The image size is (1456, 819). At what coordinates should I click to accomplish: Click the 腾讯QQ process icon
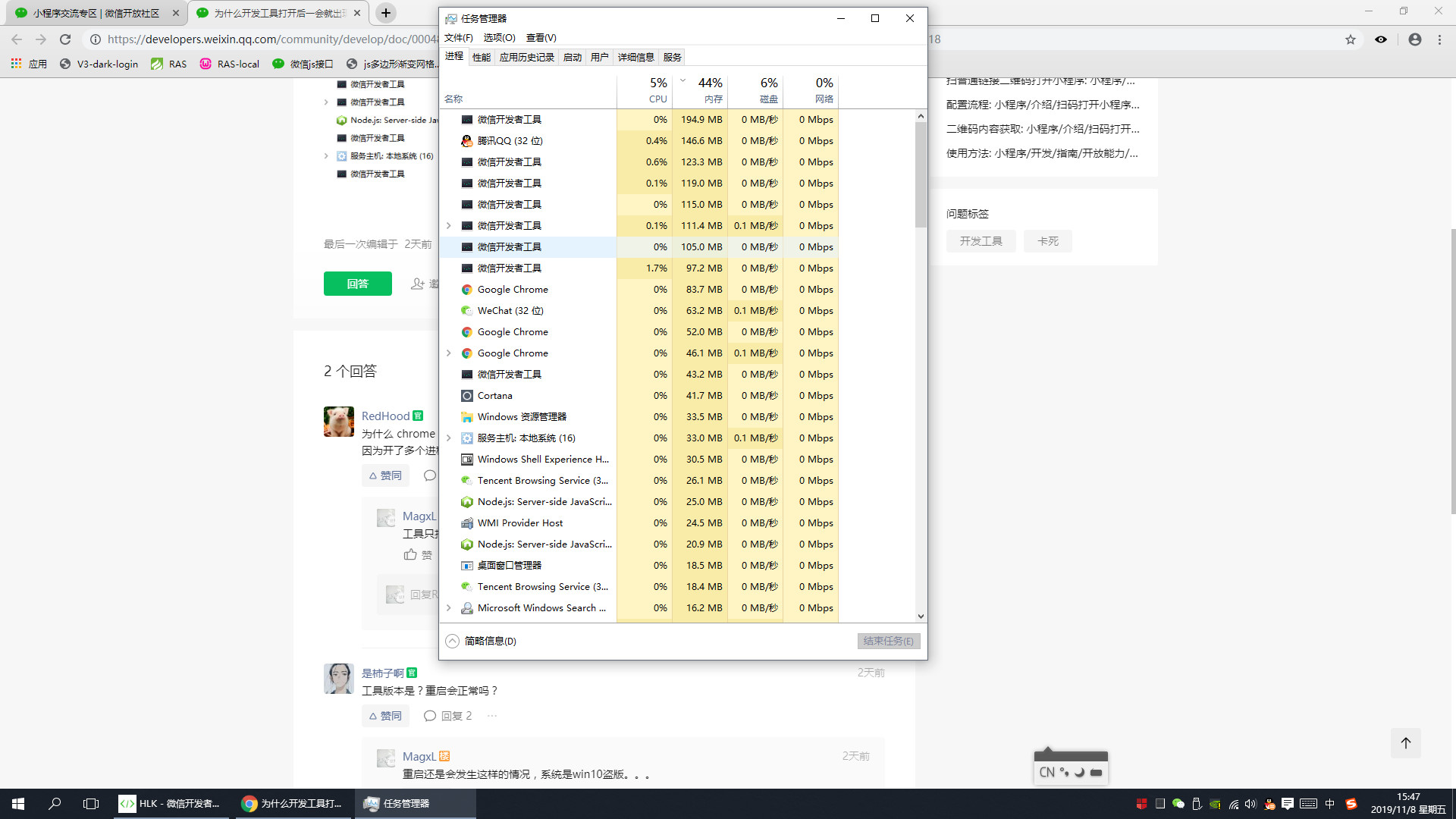(467, 141)
